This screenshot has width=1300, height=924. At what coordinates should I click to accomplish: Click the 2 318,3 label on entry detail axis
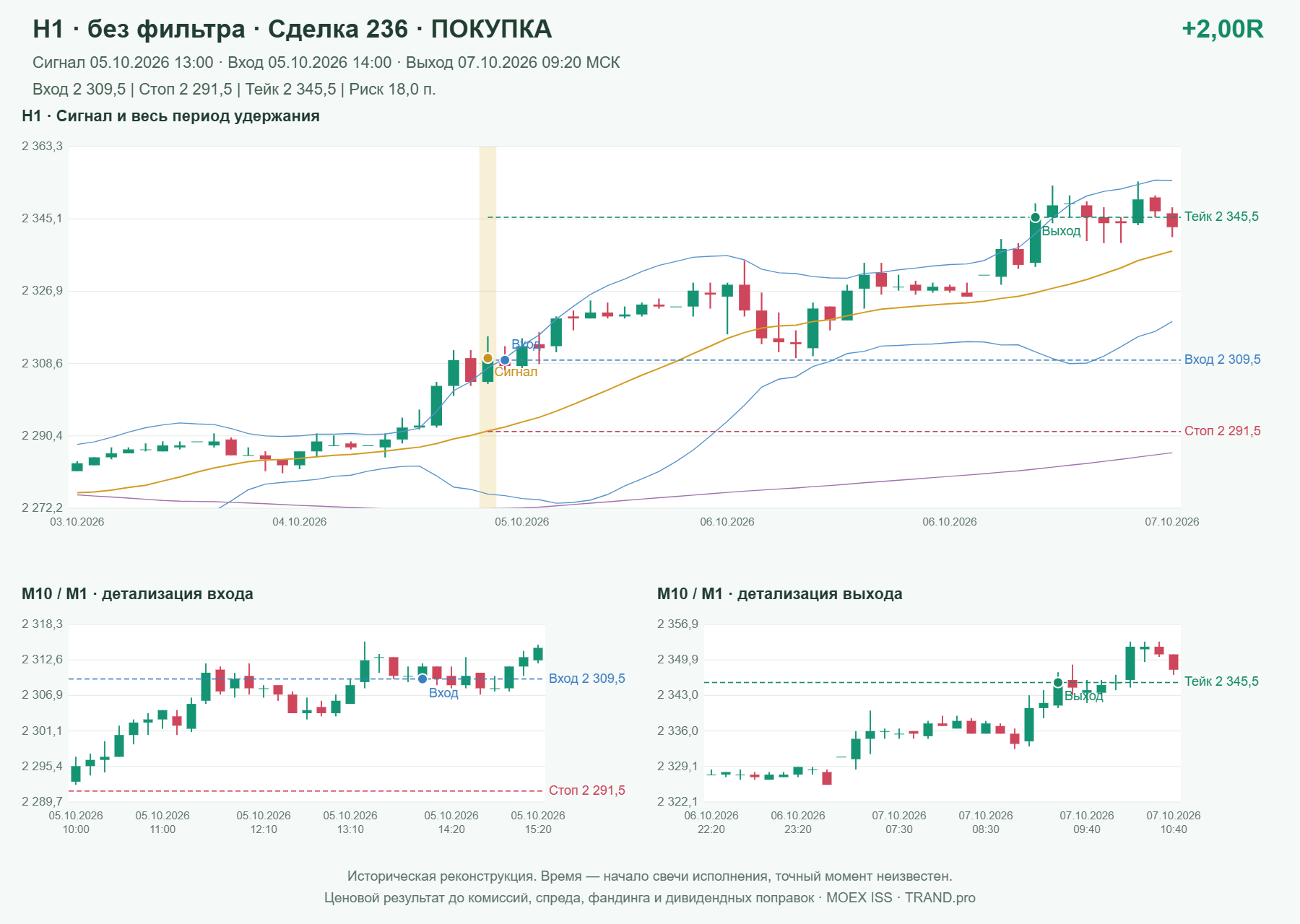tap(42, 624)
